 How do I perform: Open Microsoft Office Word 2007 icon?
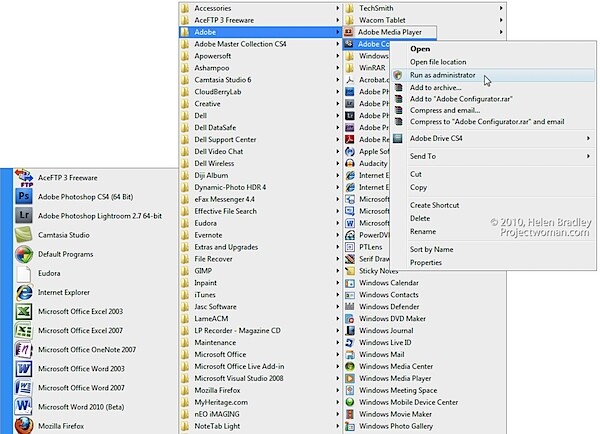coord(24,388)
